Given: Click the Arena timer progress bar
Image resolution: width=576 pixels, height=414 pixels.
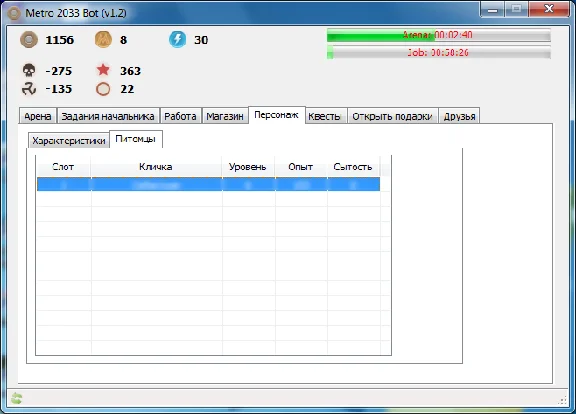Looking at the screenshot, I should (439, 35).
